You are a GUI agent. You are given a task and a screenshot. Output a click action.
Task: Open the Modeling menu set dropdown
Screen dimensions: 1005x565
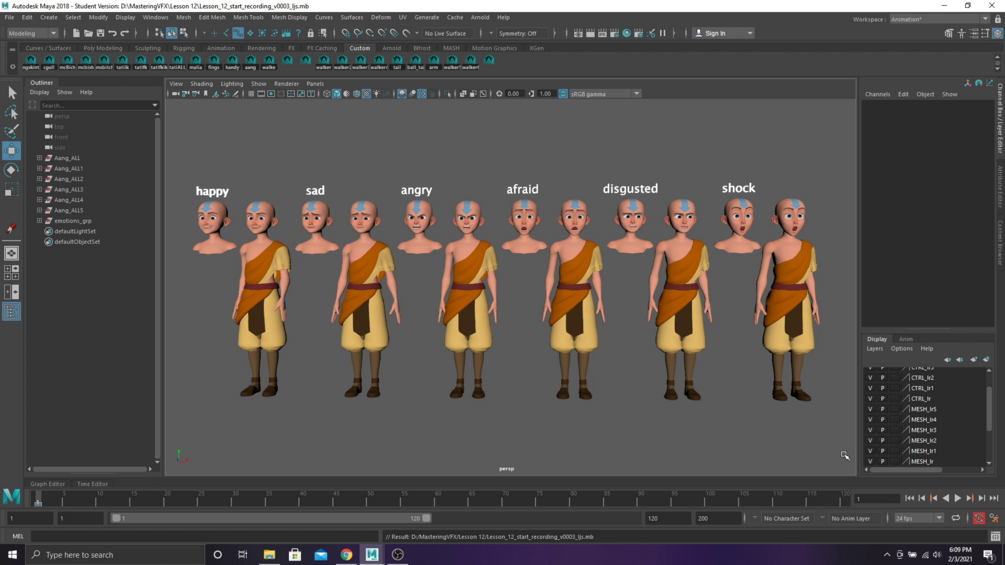[x=32, y=33]
